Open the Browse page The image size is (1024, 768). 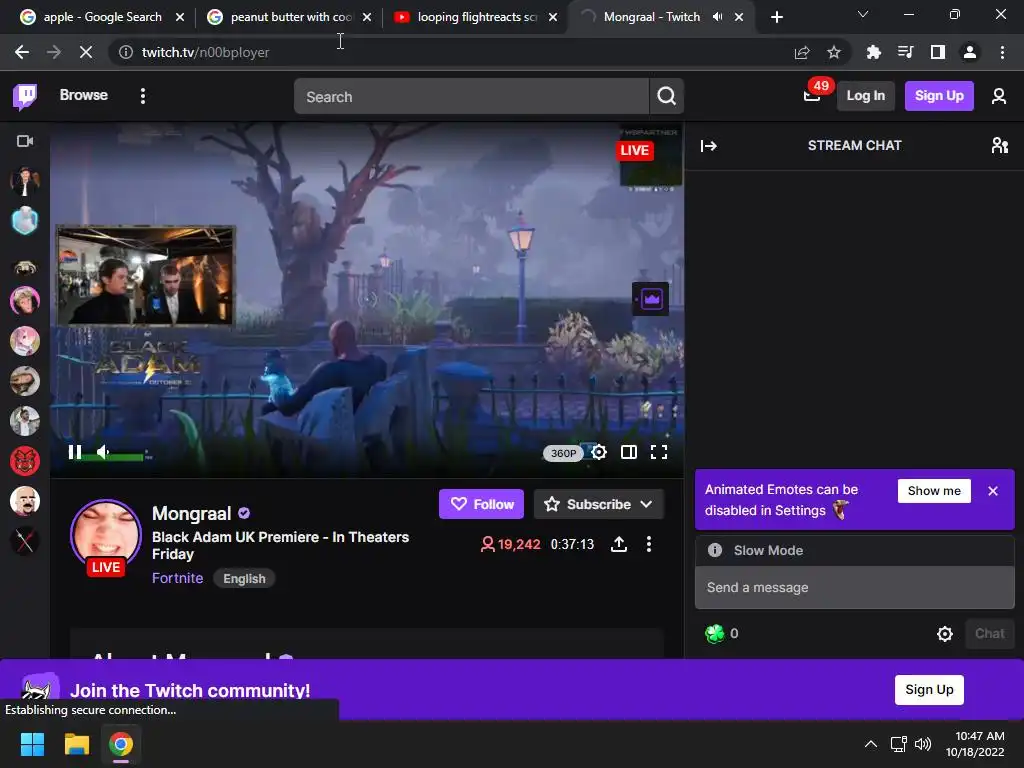pos(84,95)
